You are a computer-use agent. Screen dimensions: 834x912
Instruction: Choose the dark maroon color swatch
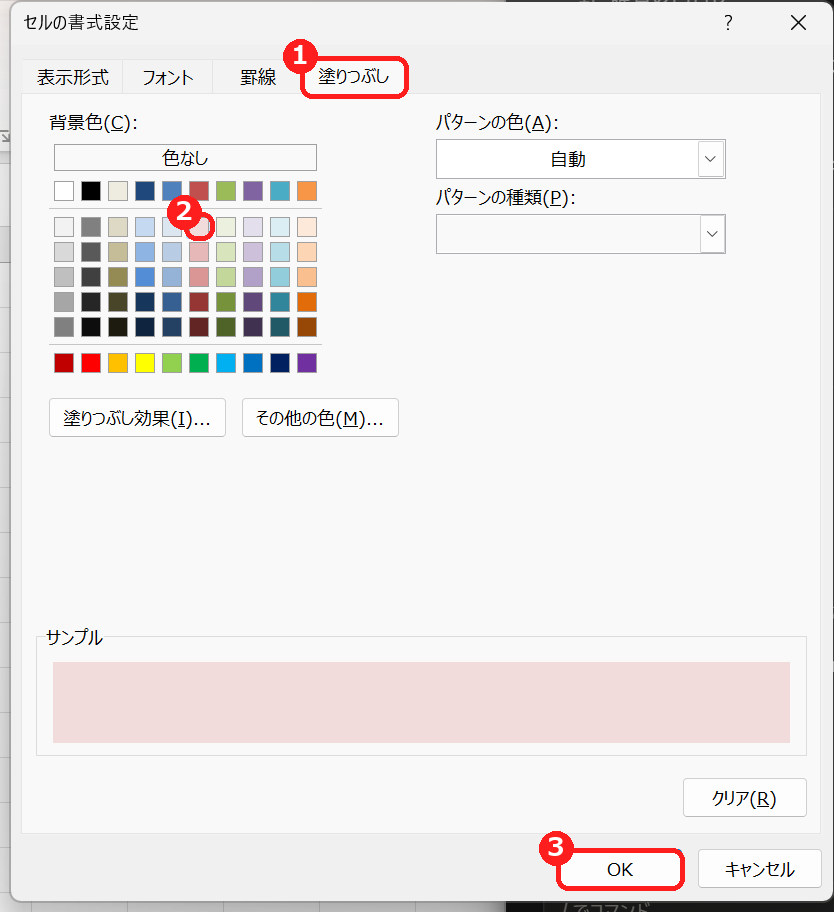tap(199, 327)
